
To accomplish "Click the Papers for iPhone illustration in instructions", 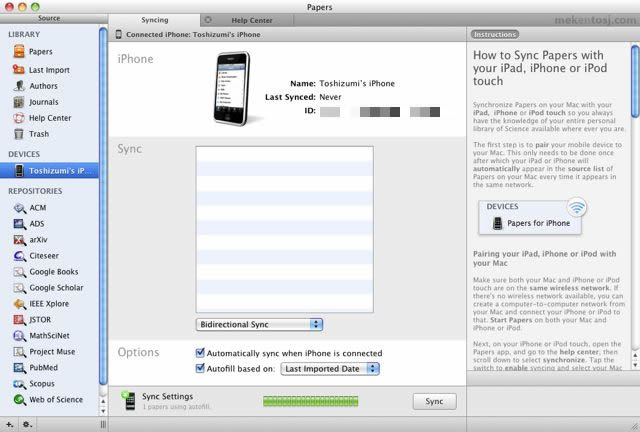I will pos(532,218).
